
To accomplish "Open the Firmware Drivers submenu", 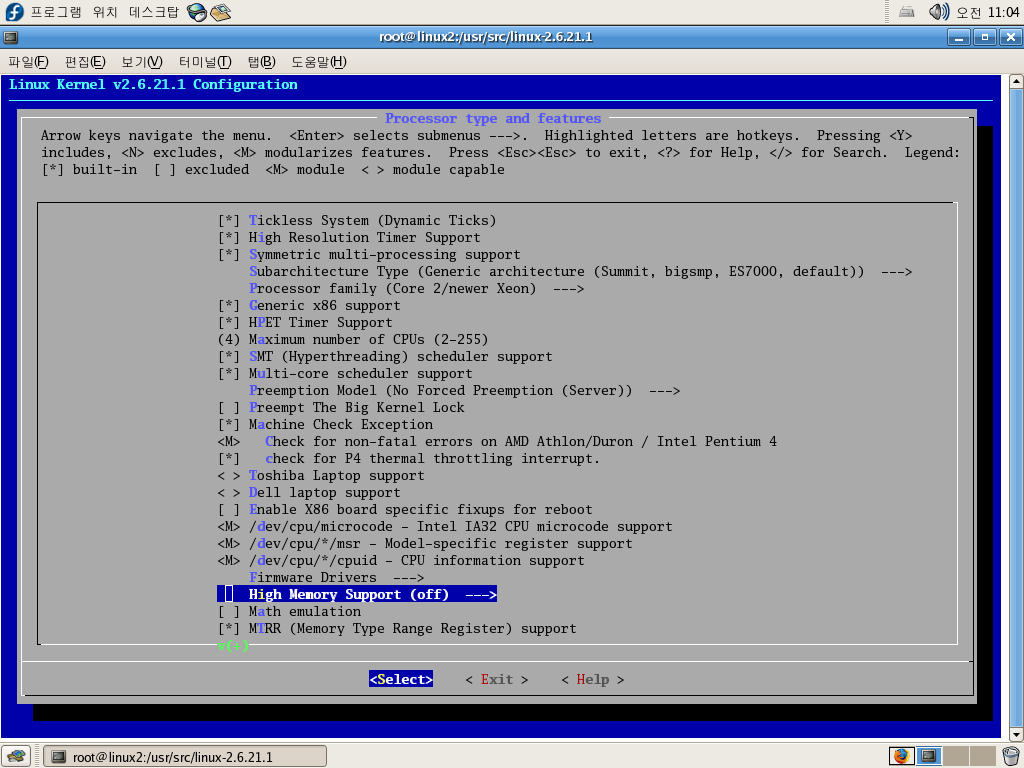I will tap(336, 577).
